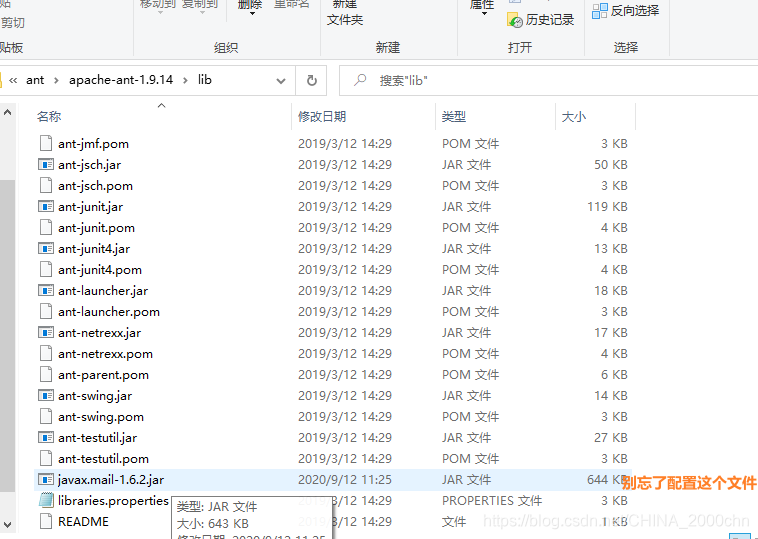Select the ant-netrexx.pom file icon
758x539 pixels.
coord(46,354)
